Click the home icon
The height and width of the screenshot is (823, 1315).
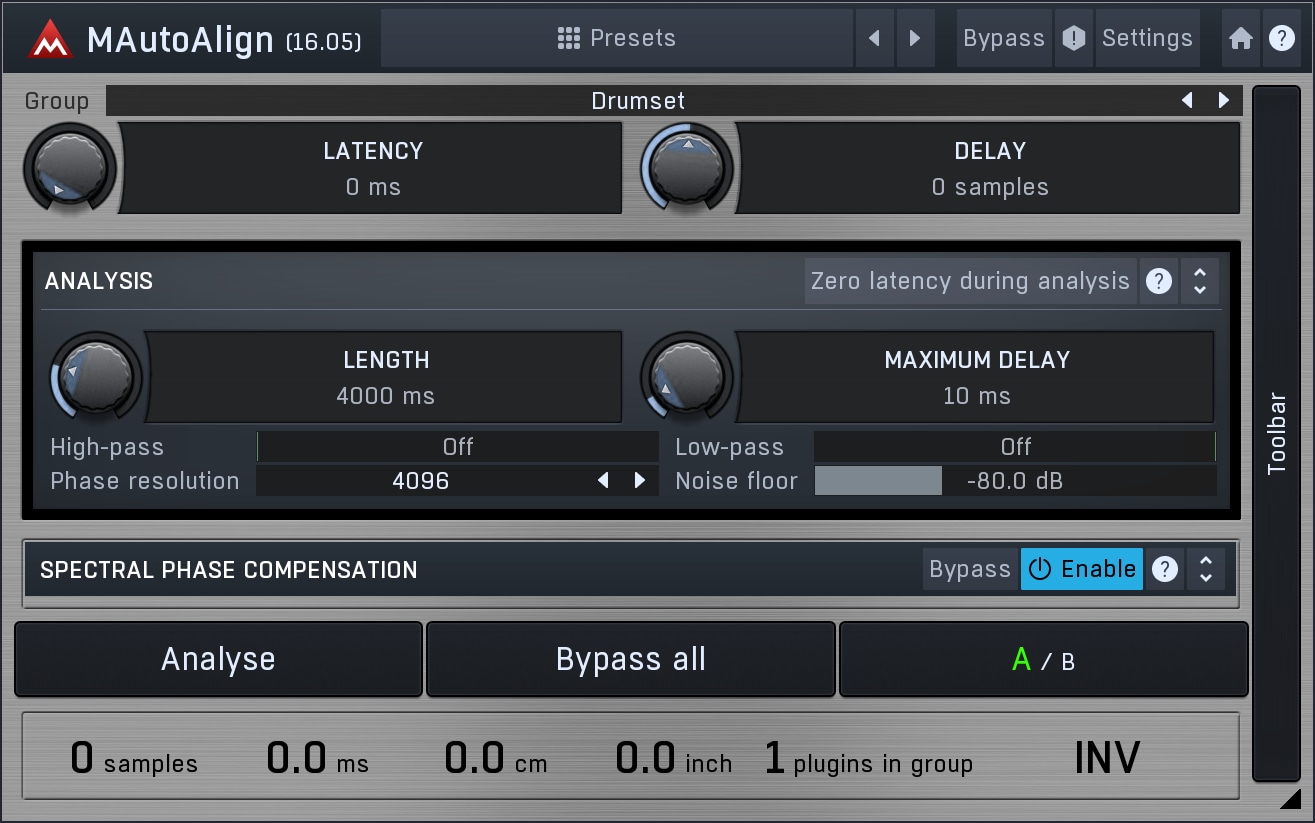[1241, 38]
